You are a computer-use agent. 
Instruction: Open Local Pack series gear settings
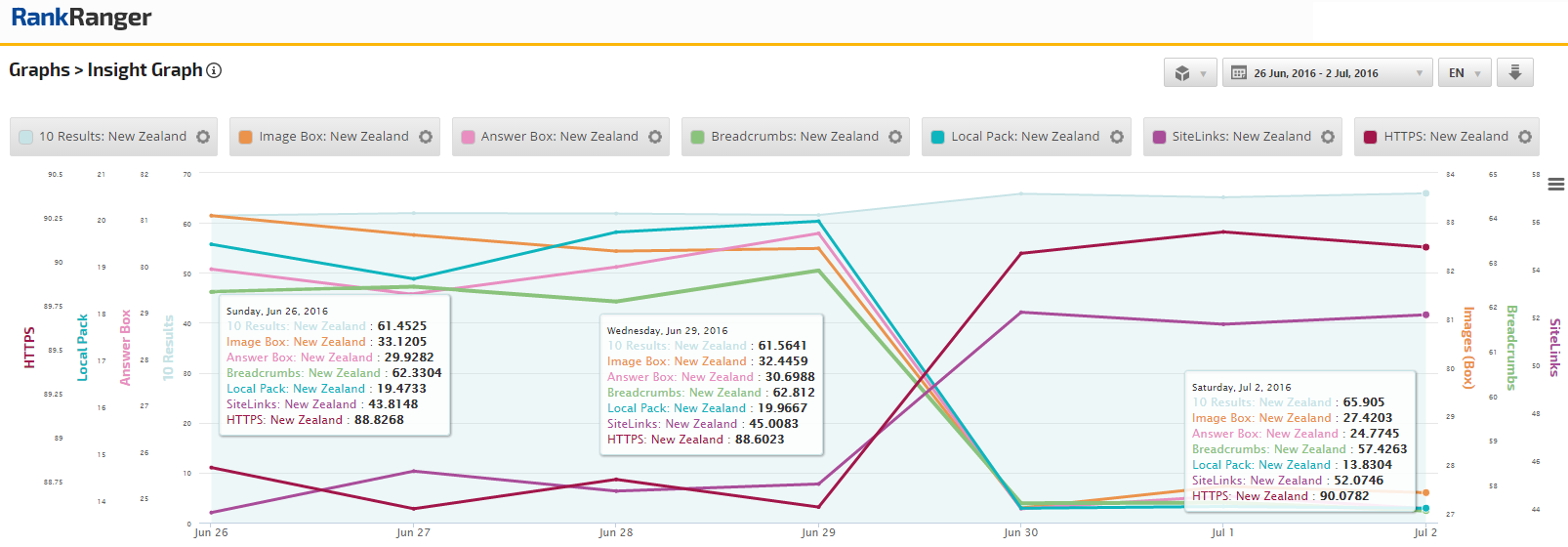(1117, 137)
